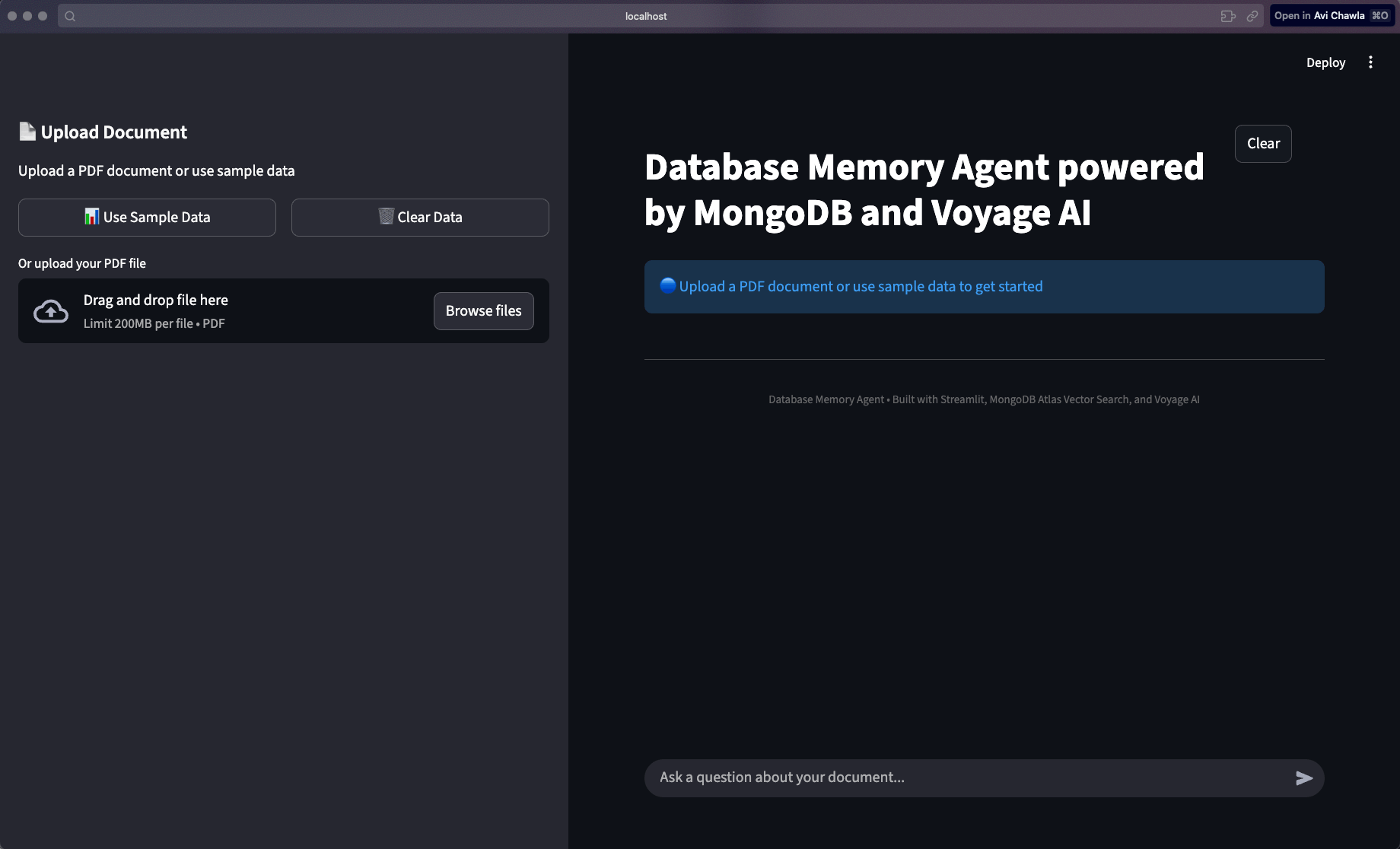Open the three-dot main menu
The width and height of the screenshot is (1400, 849).
coord(1370,62)
